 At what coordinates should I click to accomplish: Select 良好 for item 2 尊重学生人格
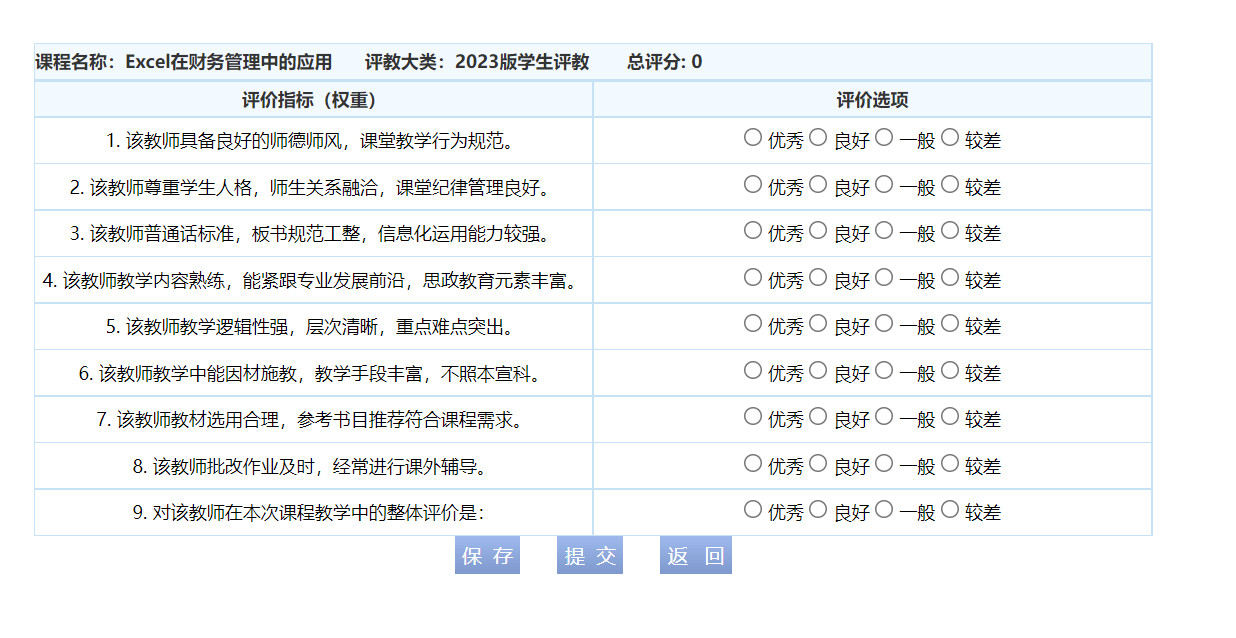818,184
